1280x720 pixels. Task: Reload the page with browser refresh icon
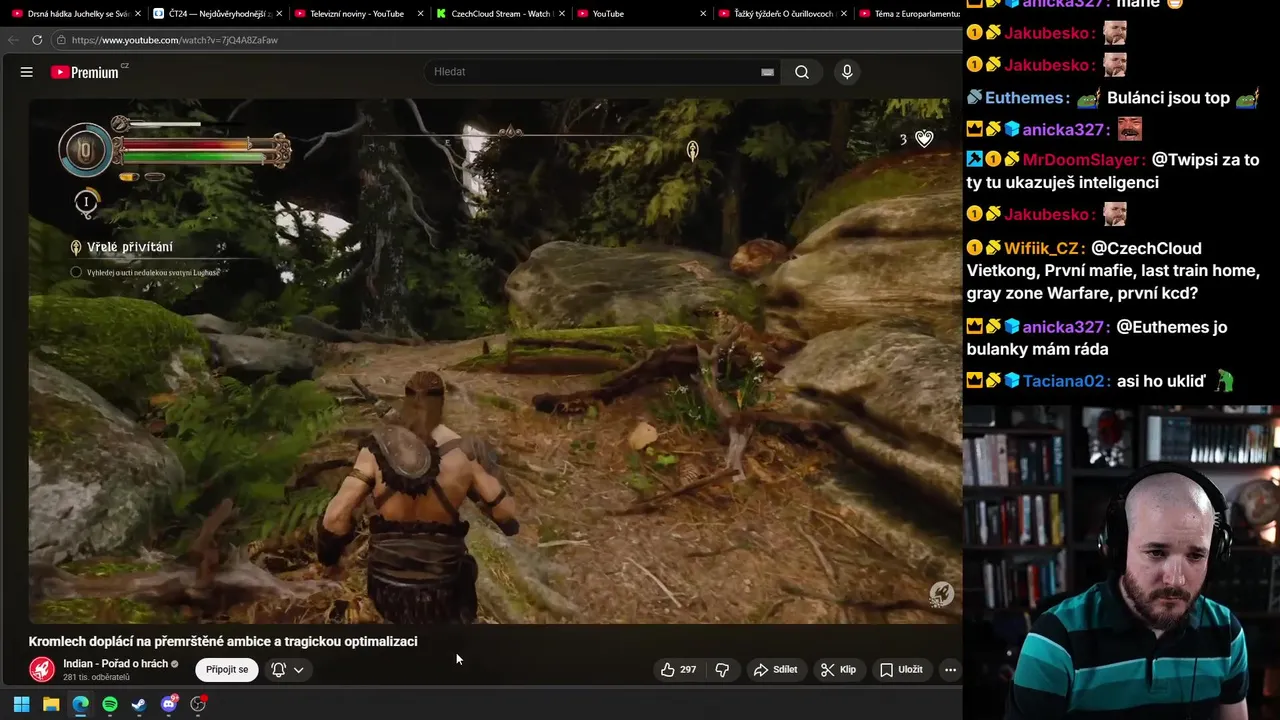coord(37,40)
